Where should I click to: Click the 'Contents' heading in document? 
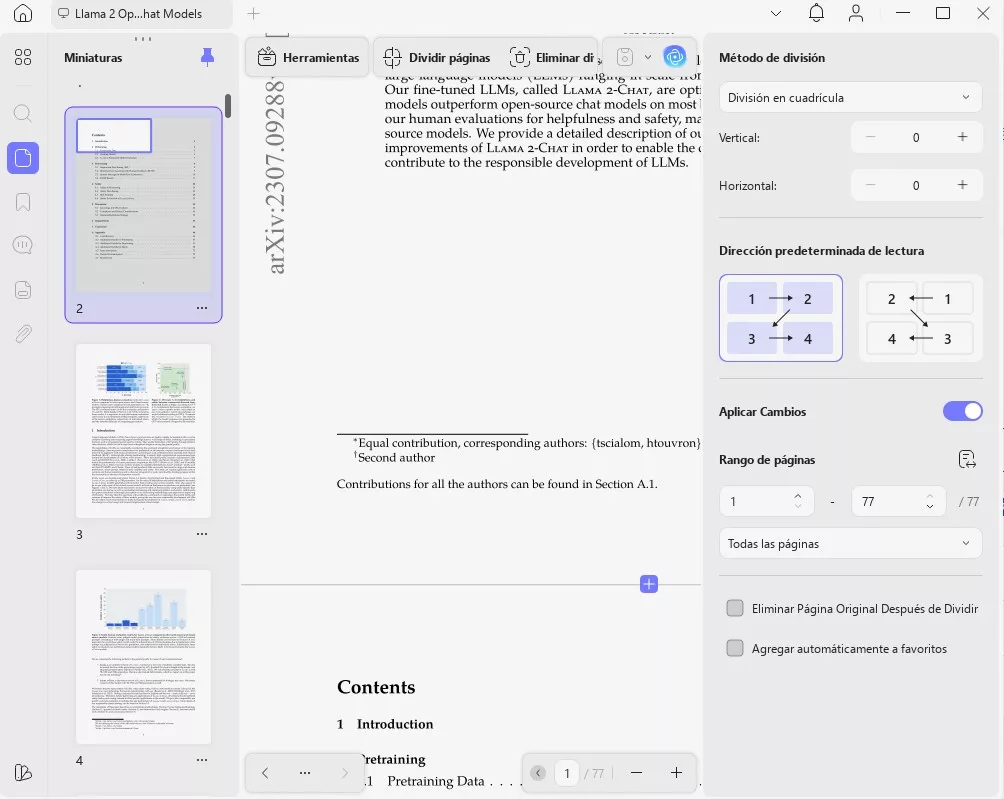[376, 687]
